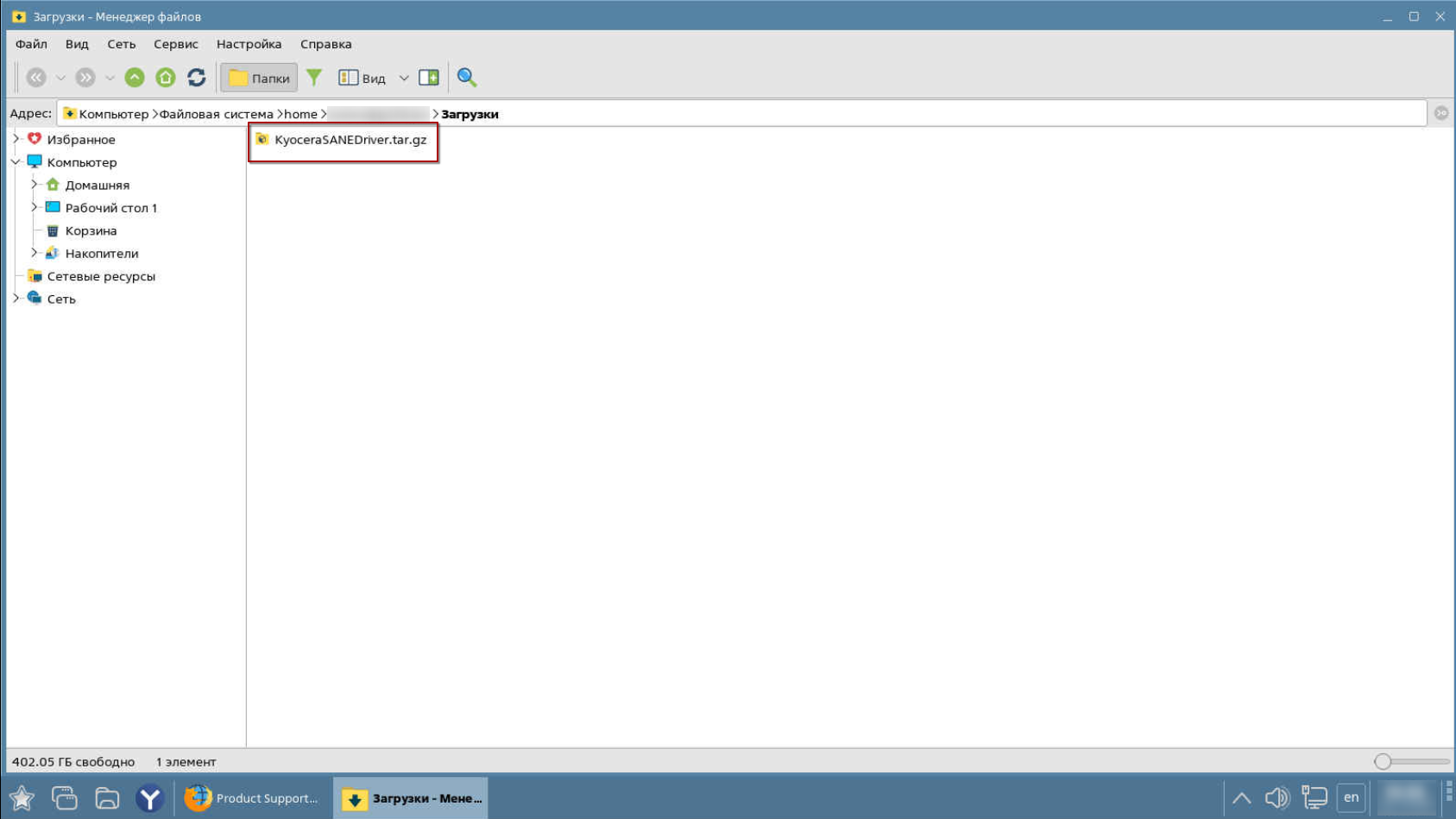Go up one folder level
Image resolution: width=1456 pixels, height=819 pixels.
[135, 78]
